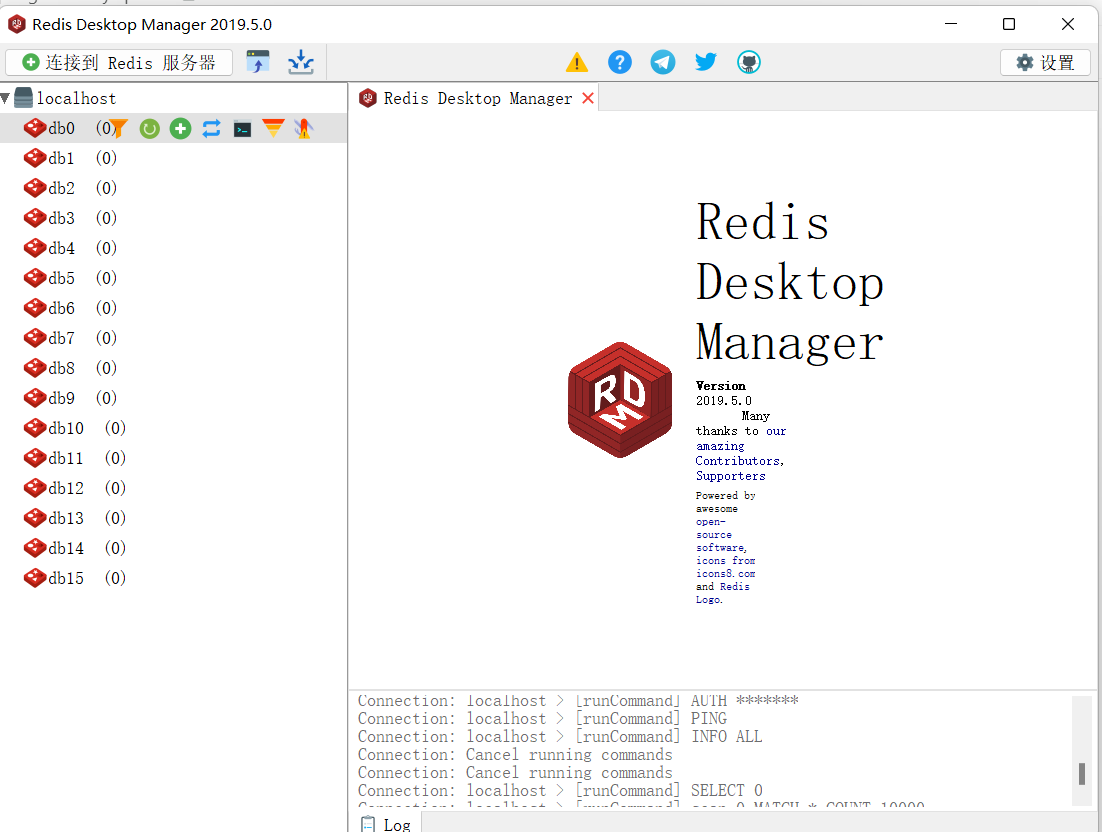1102x832 pixels.
Task: Collapse the localhost connection tree
Action: point(6,98)
